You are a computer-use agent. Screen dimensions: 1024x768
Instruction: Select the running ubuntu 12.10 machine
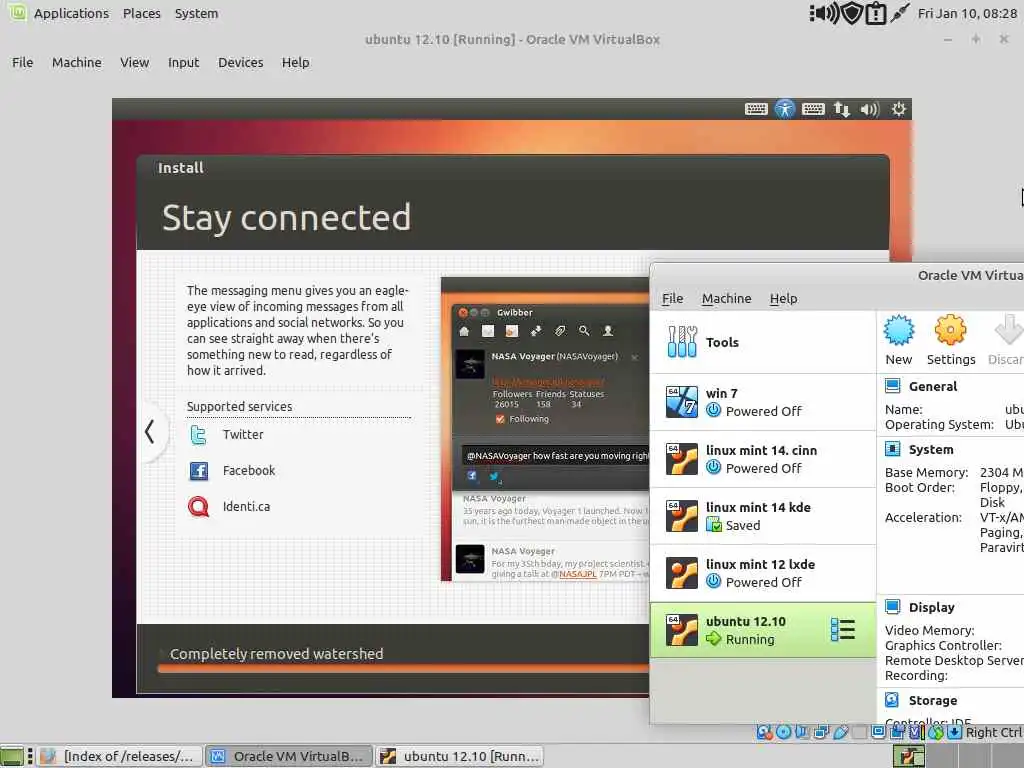click(x=763, y=630)
